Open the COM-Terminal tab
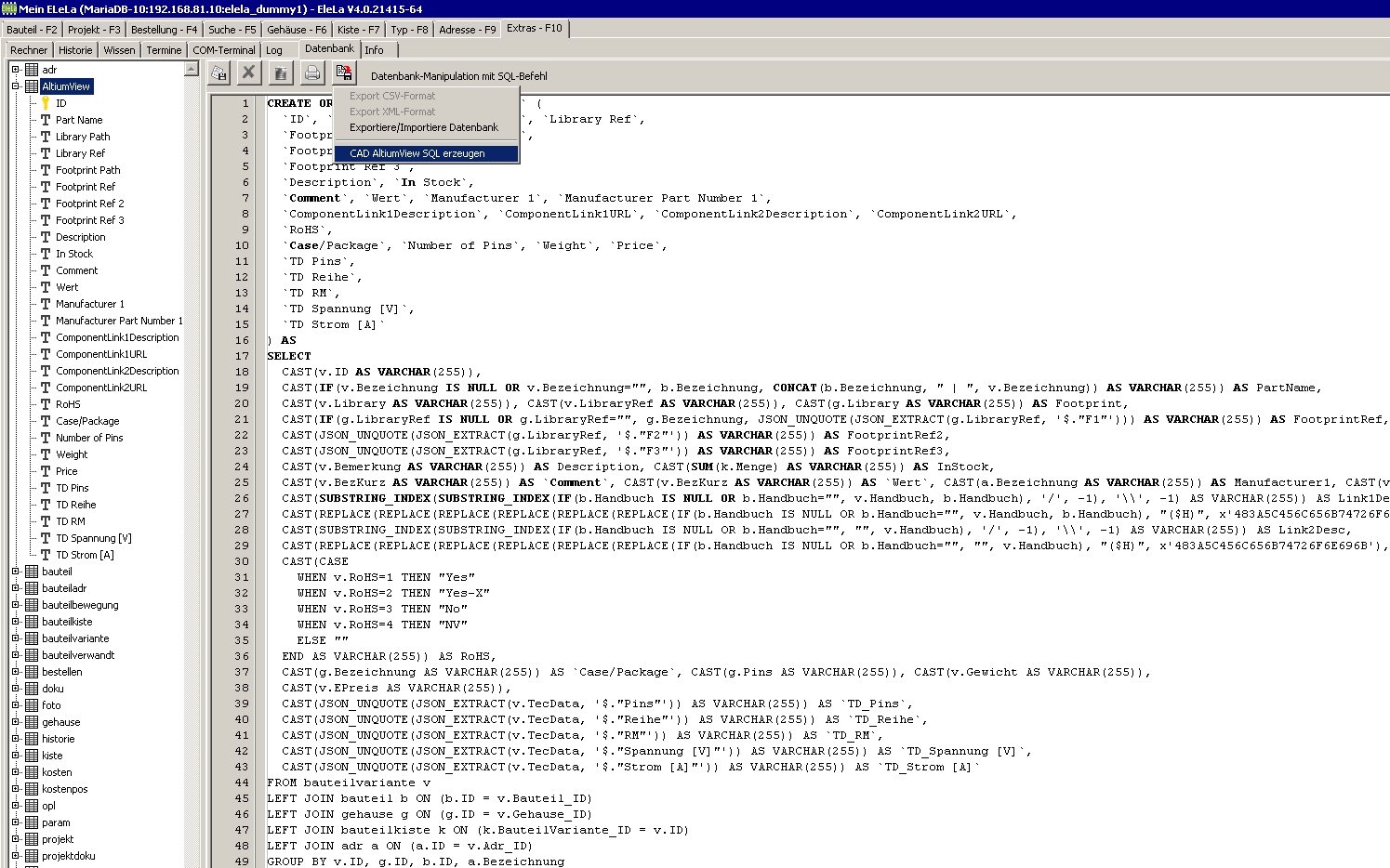 223,50
